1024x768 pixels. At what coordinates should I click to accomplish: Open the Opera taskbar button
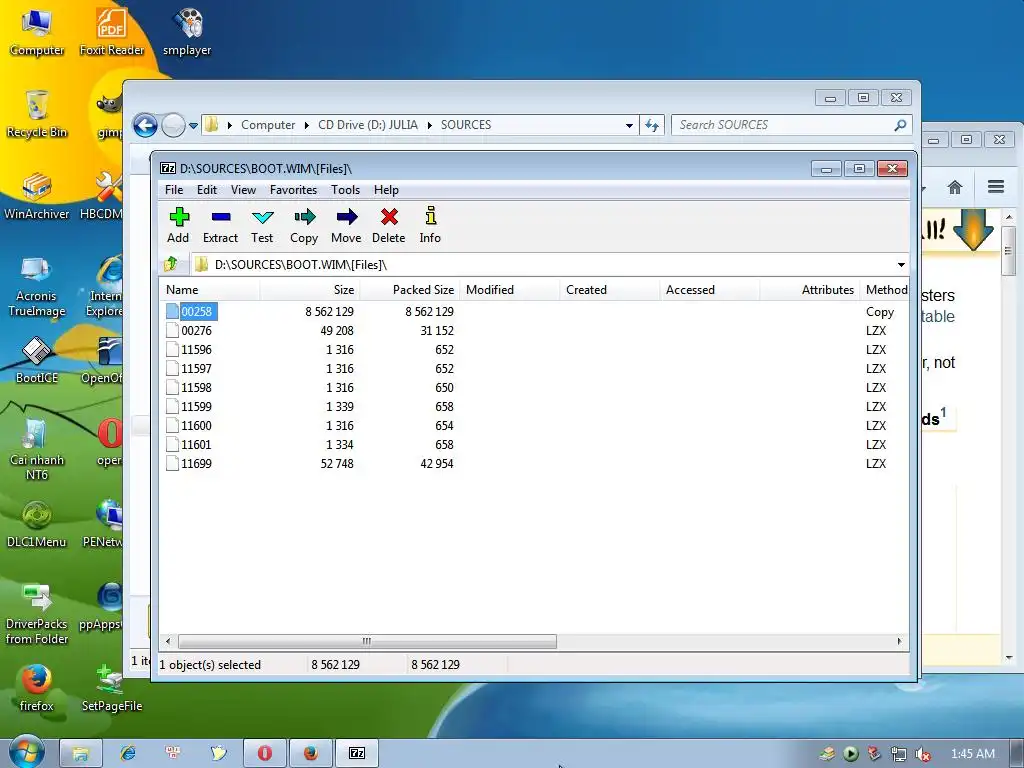point(264,753)
